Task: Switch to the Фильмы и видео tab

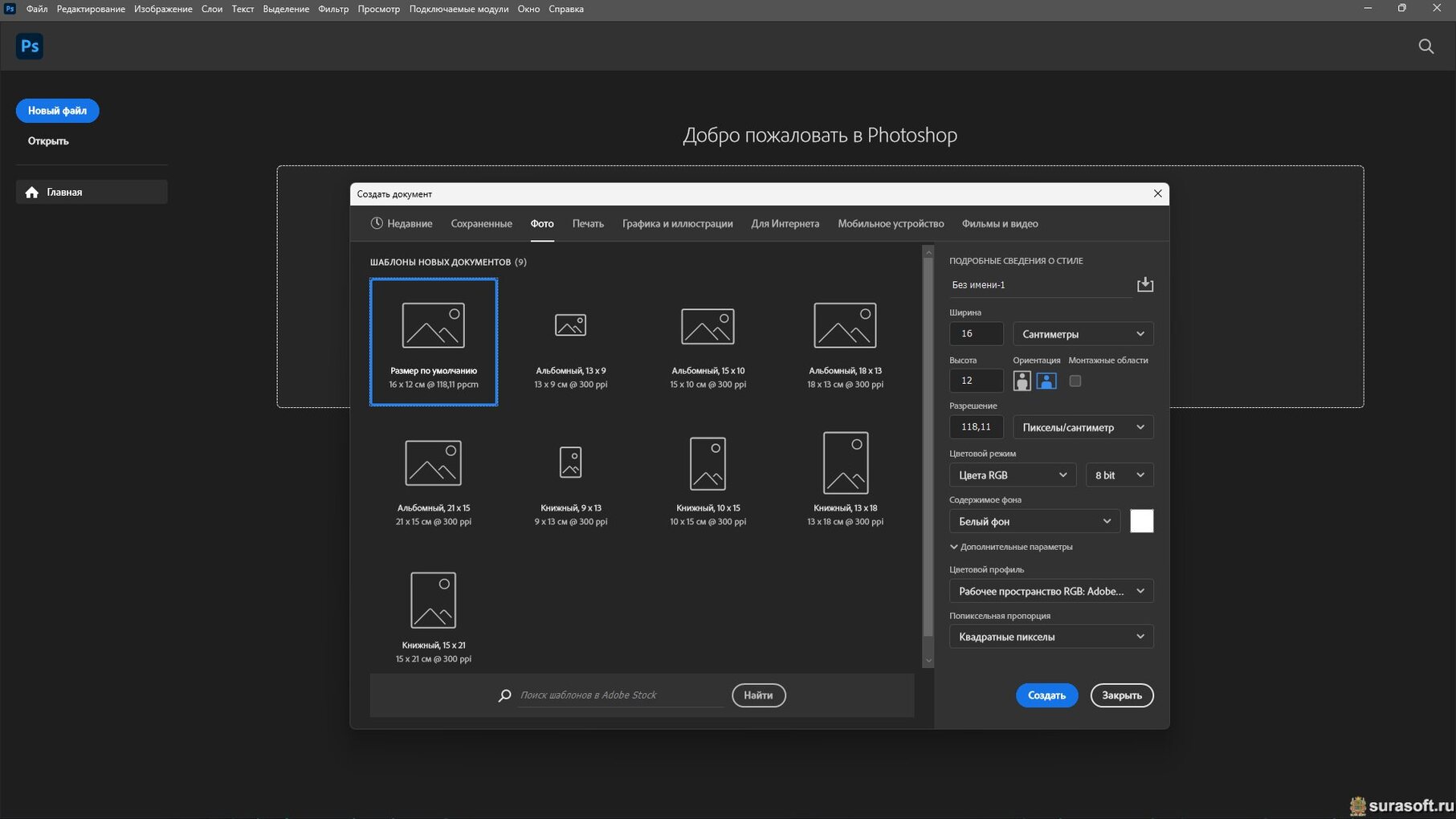Action: tap(1000, 223)
